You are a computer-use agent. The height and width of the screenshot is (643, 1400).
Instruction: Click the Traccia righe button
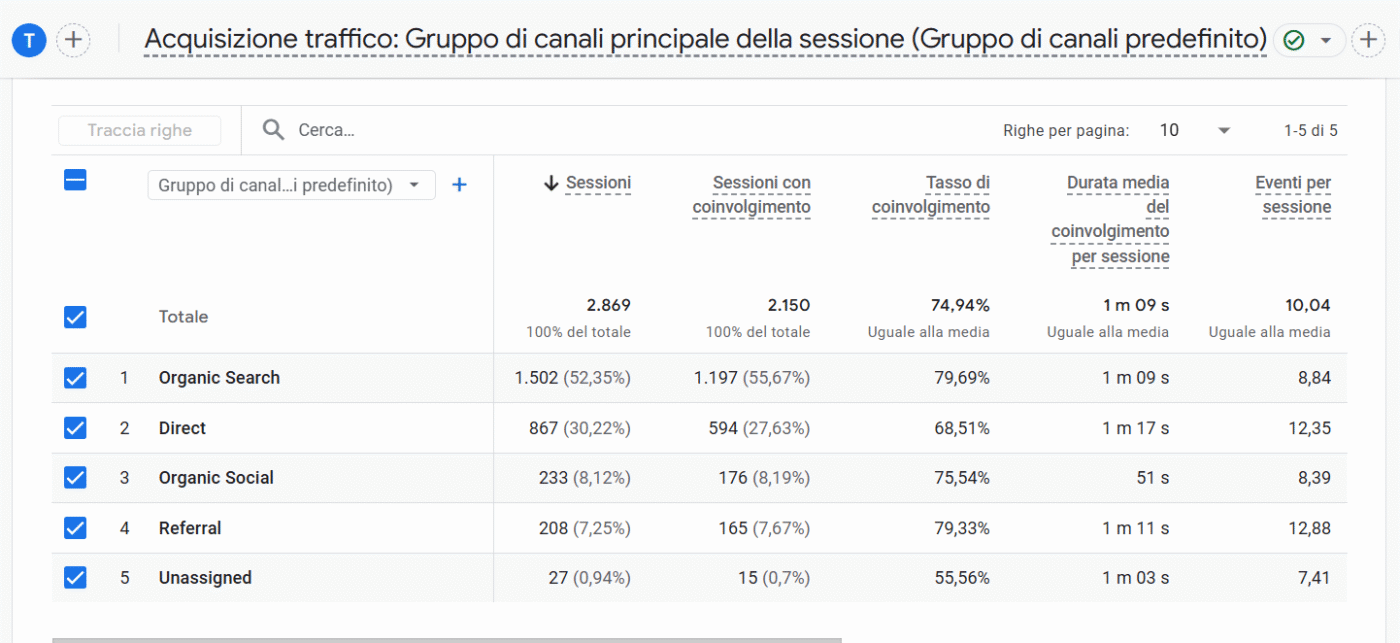coord(139,130)
